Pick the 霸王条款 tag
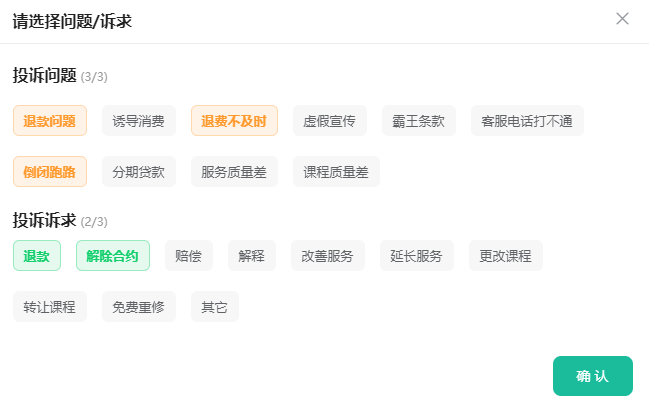Screen dimensions: 649x403 pos(419,120)
